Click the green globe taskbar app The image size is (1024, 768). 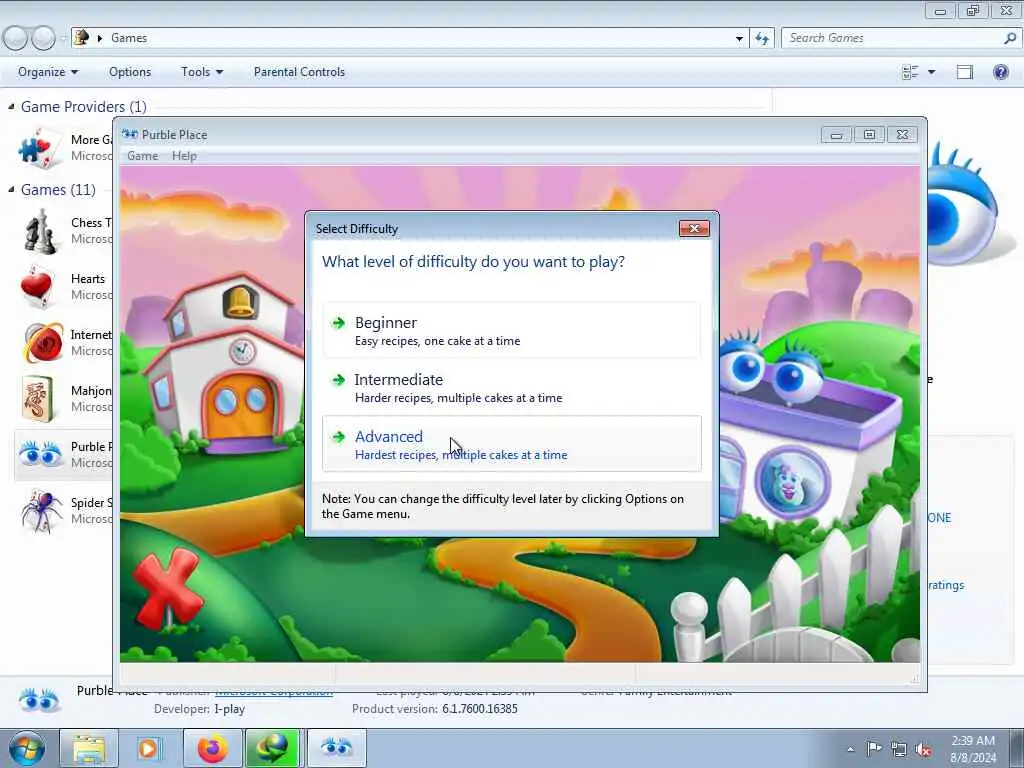tap(272, 748)
